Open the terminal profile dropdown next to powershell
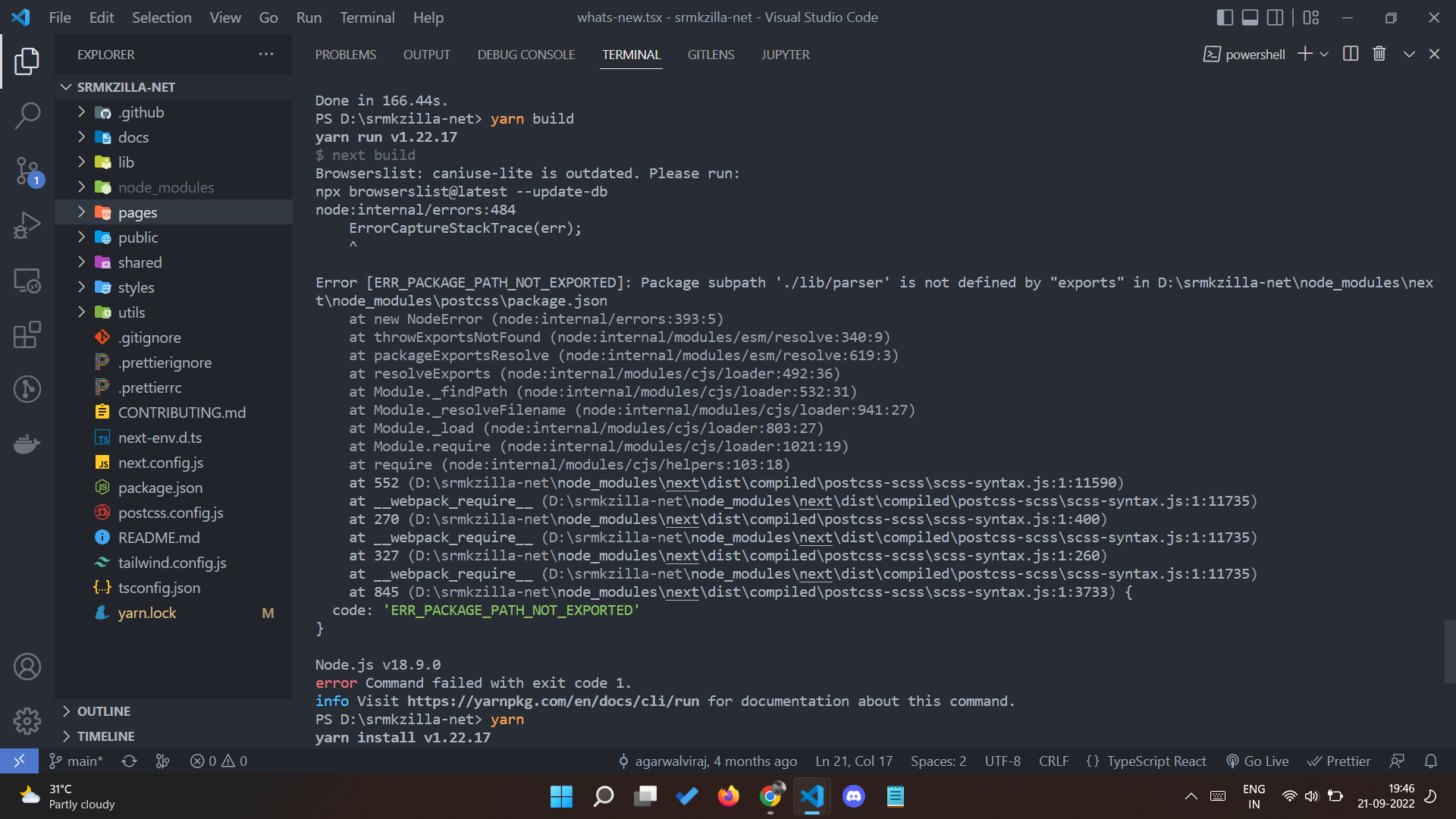The height and width of the screenshot is (819, 1456). tap(1325, 53)
